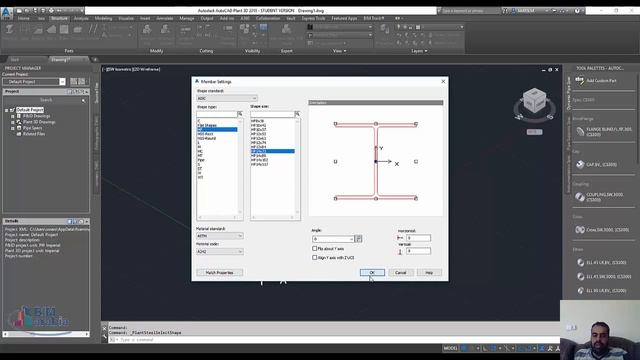This screenshot has height=360, width=640.
Task: Select FLANGE BLIND tool in palette
Action: pos(604,131)
